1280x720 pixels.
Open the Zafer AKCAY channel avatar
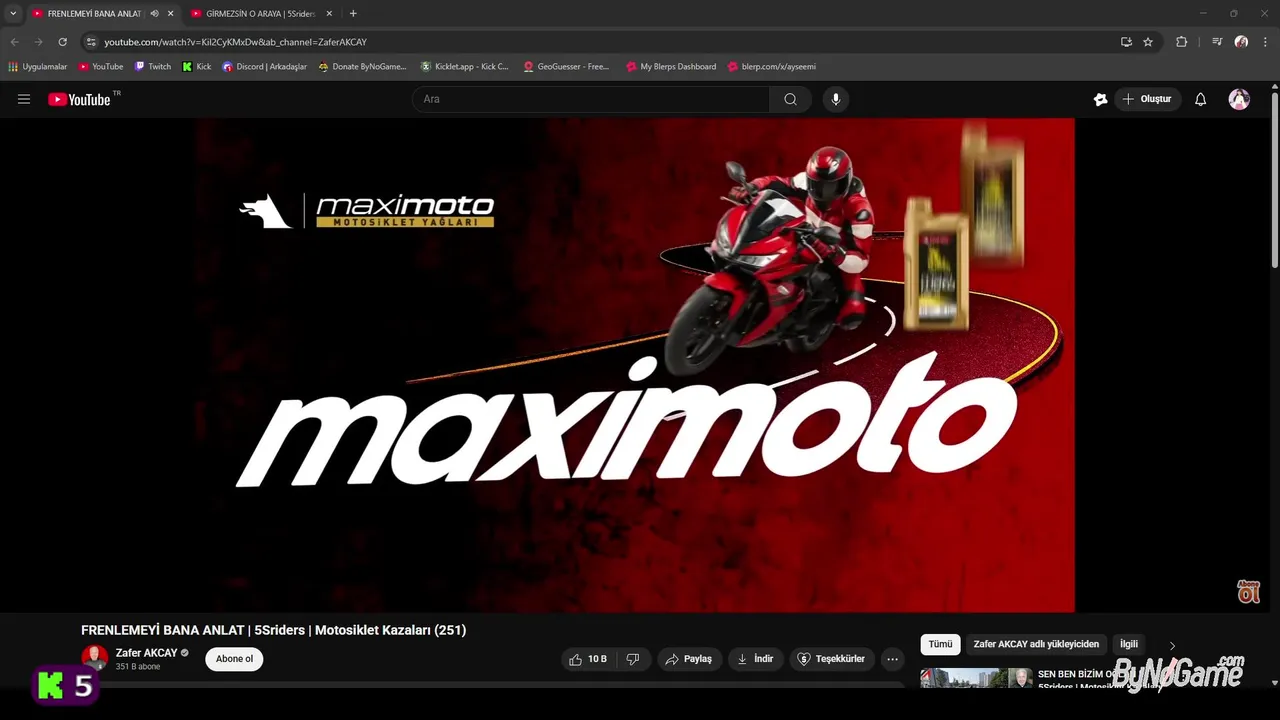click(94, 658)
